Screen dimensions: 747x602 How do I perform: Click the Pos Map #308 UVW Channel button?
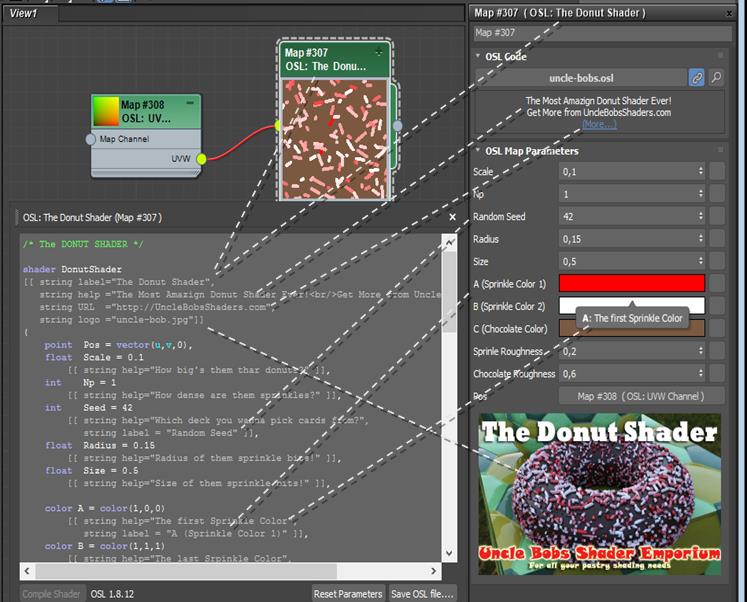pos(641,396)
